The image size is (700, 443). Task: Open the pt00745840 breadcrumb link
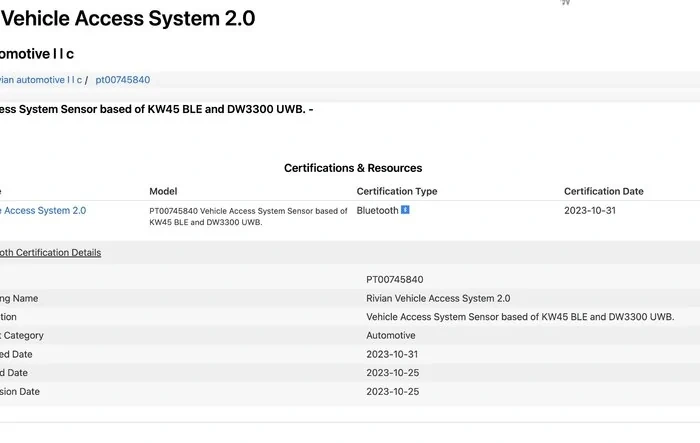click(x=123, y=80)
